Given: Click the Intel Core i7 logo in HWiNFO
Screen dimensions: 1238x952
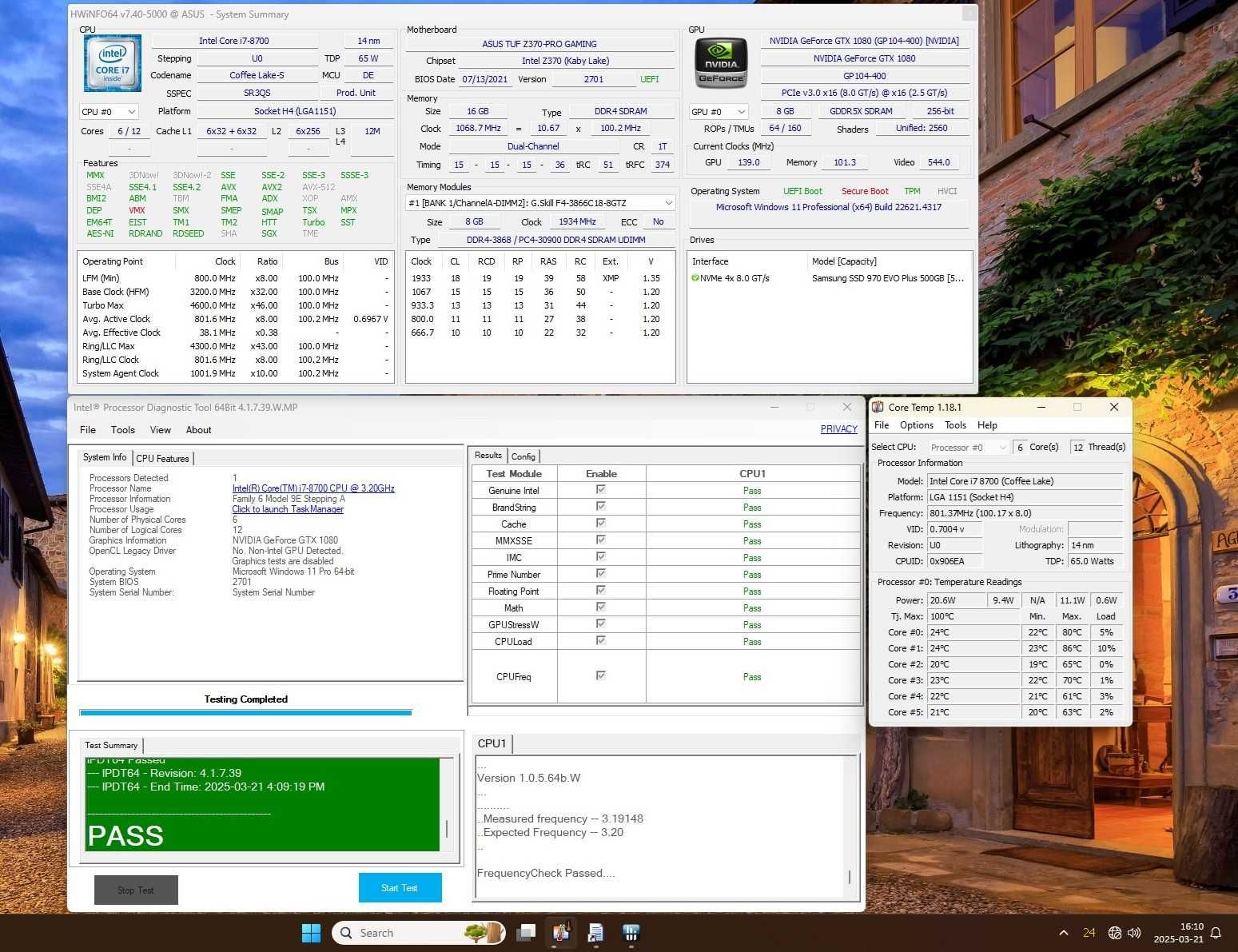Looking at the screenshot, I should tap(113, 63).
